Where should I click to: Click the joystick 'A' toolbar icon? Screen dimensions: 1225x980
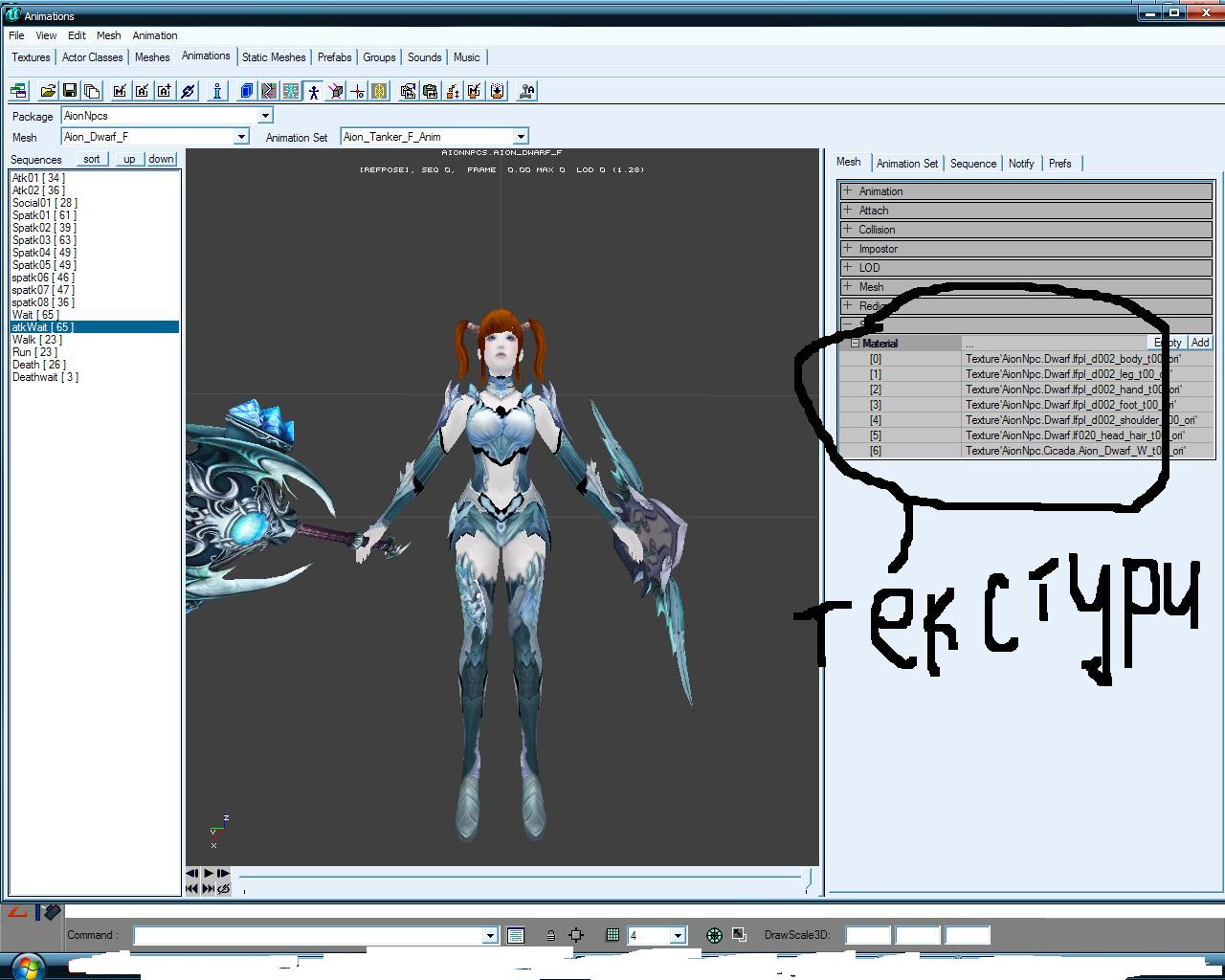pyautogui.click(x=526, y=91)
